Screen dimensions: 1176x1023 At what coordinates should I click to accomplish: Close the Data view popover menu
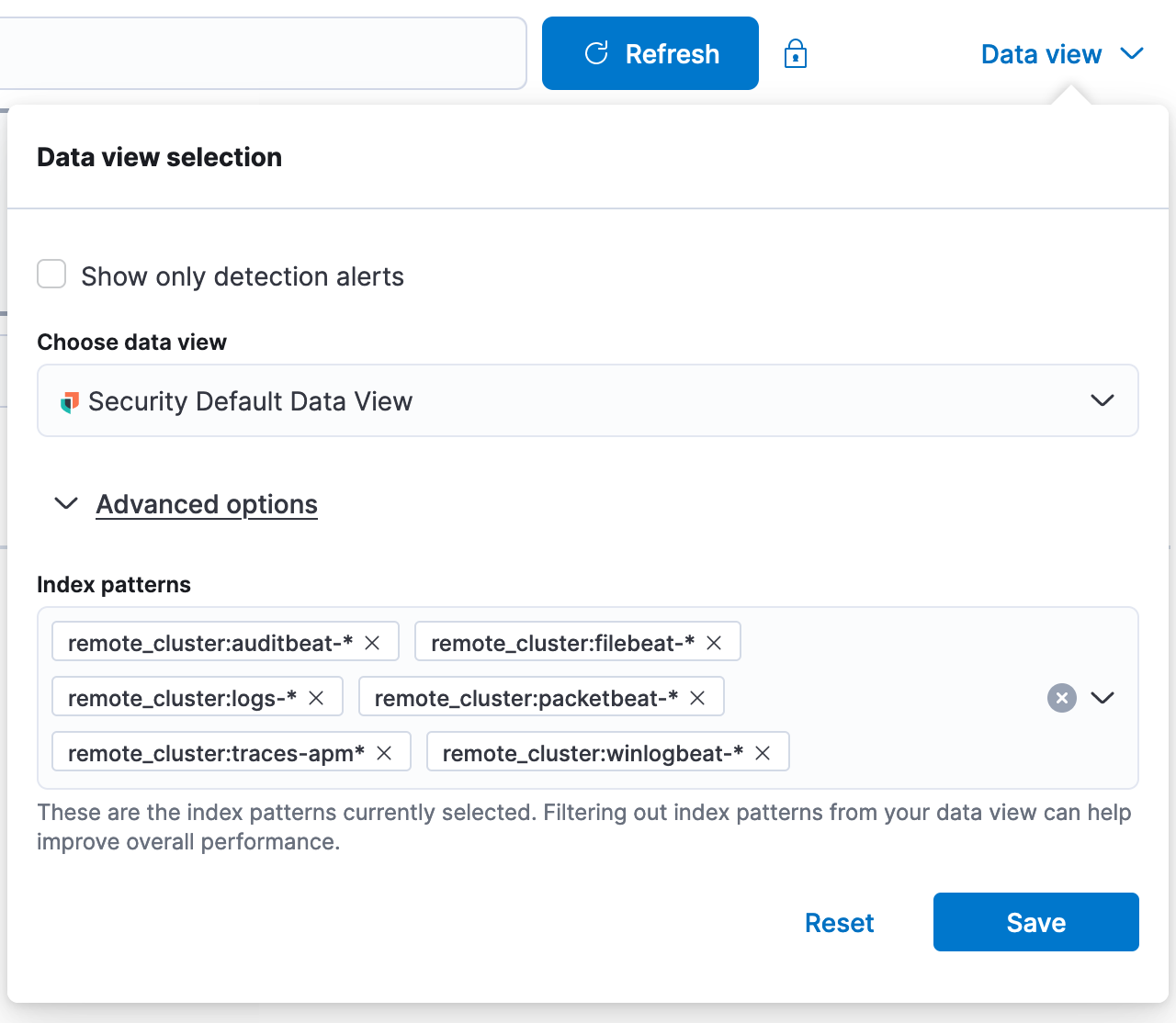tap(1062, 54)
